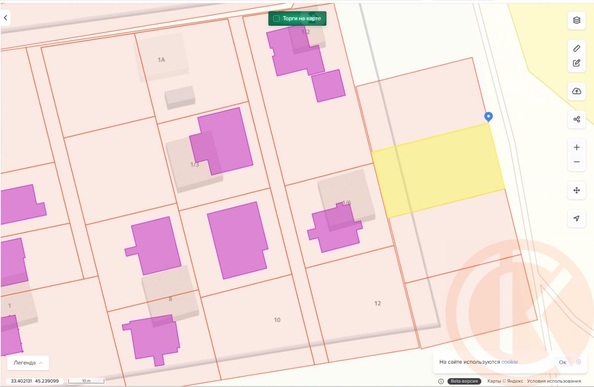Click the Beta-версия badge
The width and height of the screenshot is (594, 387).
pyautogui.click(x=464, y=381)
